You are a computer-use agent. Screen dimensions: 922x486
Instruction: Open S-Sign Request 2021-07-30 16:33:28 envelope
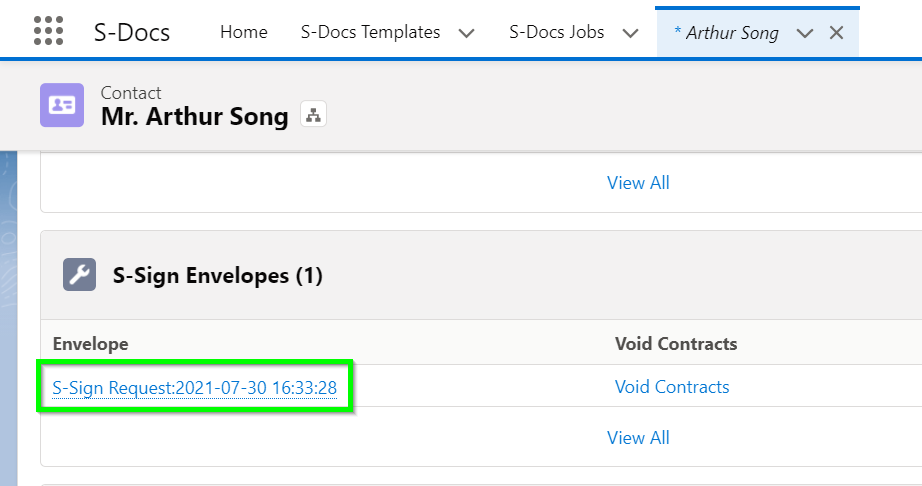(195, 388)
